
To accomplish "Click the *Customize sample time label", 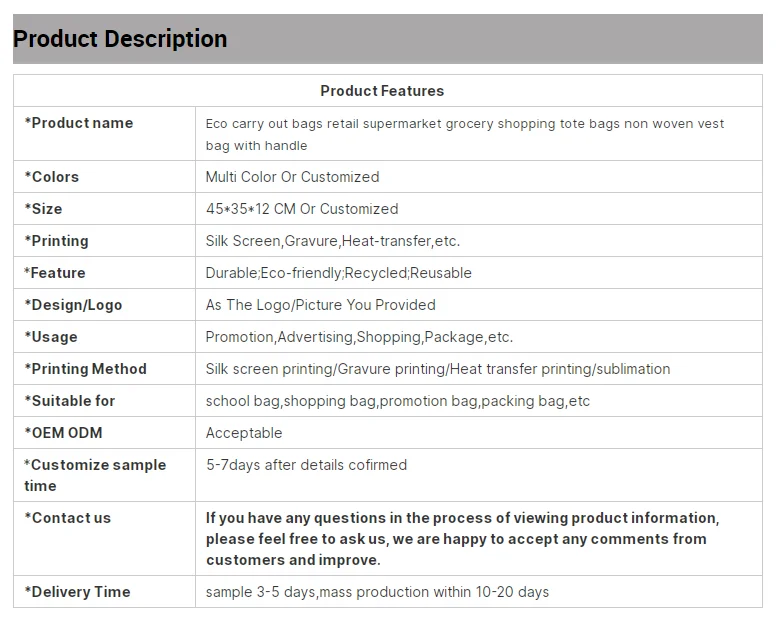I will pyautogui.click(x=95, y=475).
